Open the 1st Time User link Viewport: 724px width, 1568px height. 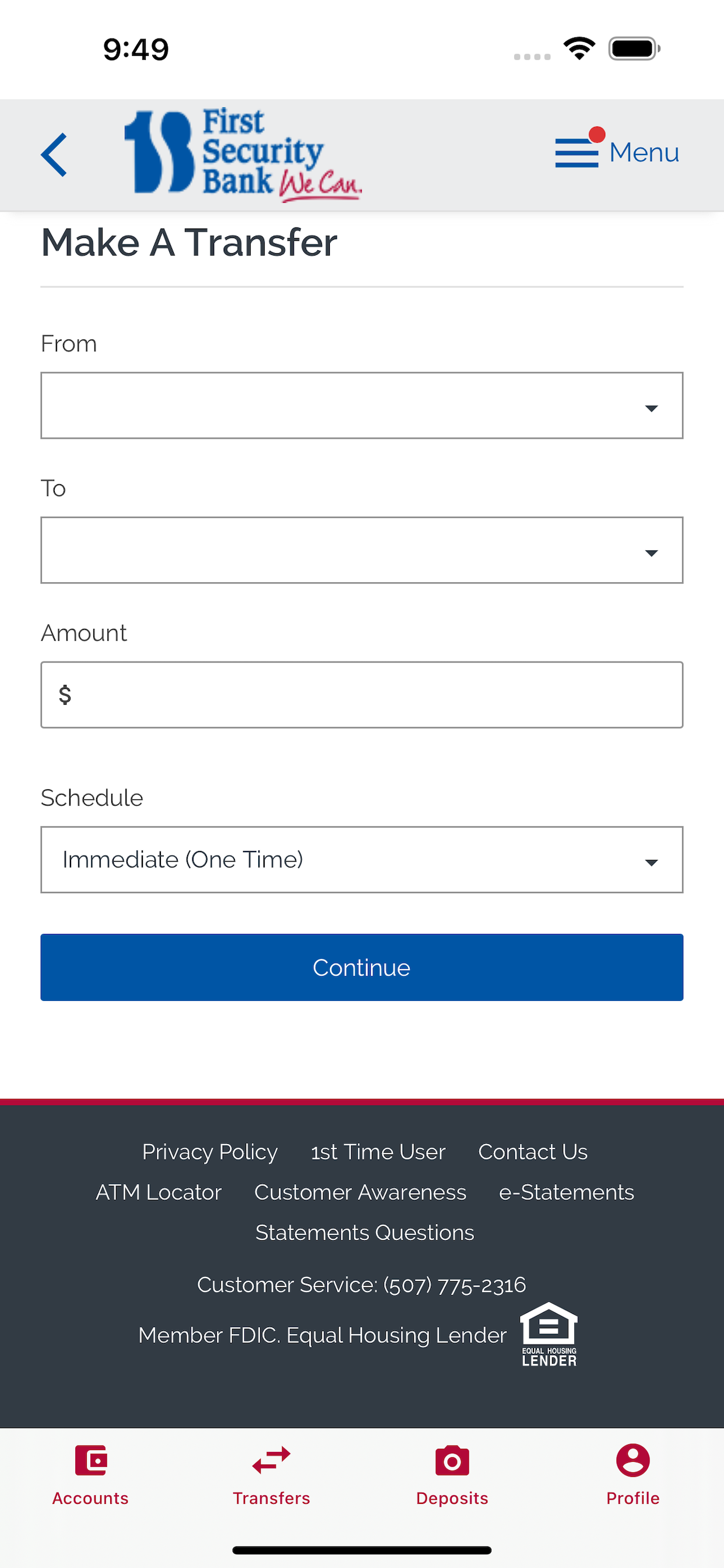pyautogui.click(x=378, y=1151)
